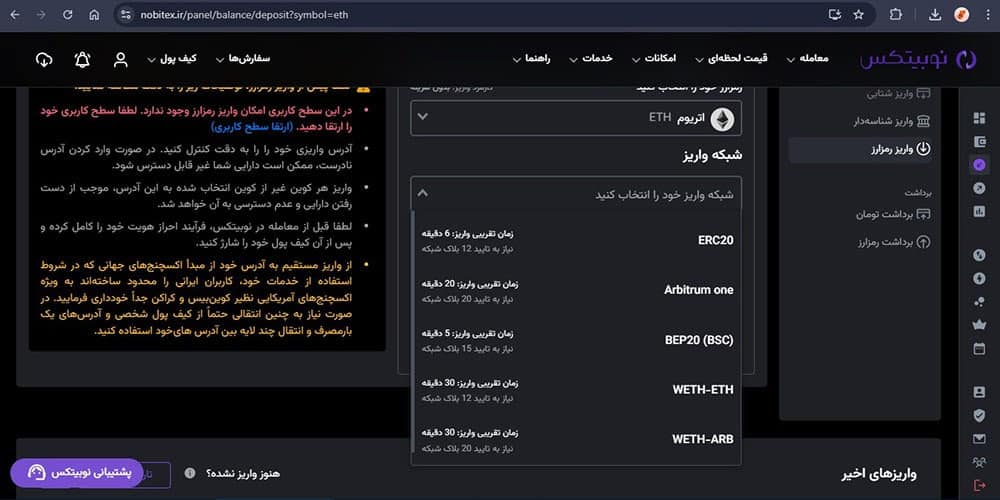Screen dimensions: 1000x500
Task: Click the network list scrollbar
Action: pos(413,332)
